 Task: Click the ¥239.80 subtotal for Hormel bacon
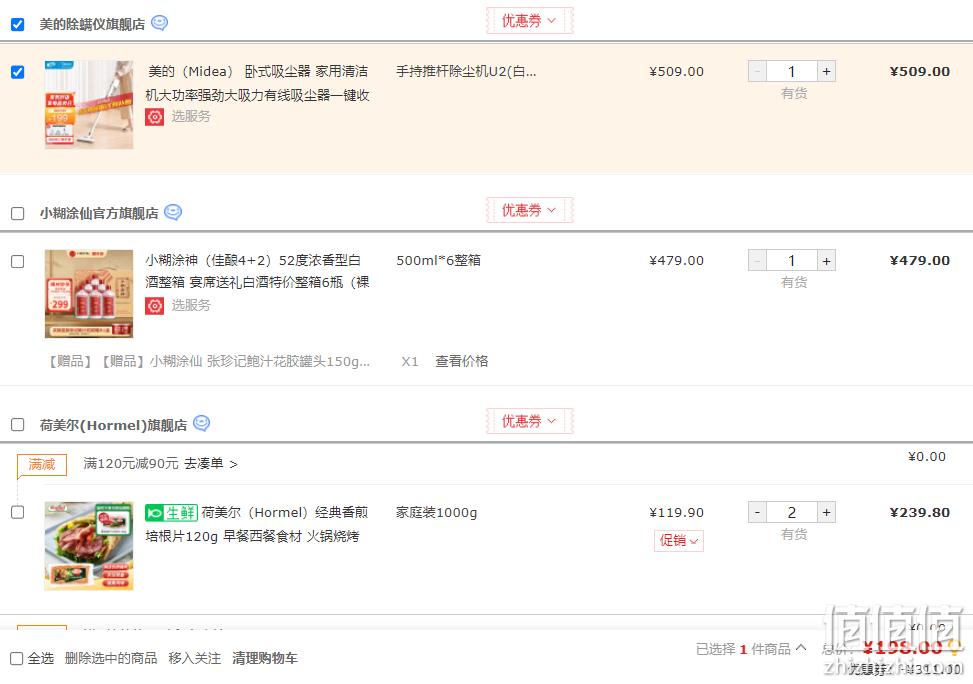coord(920,513)
